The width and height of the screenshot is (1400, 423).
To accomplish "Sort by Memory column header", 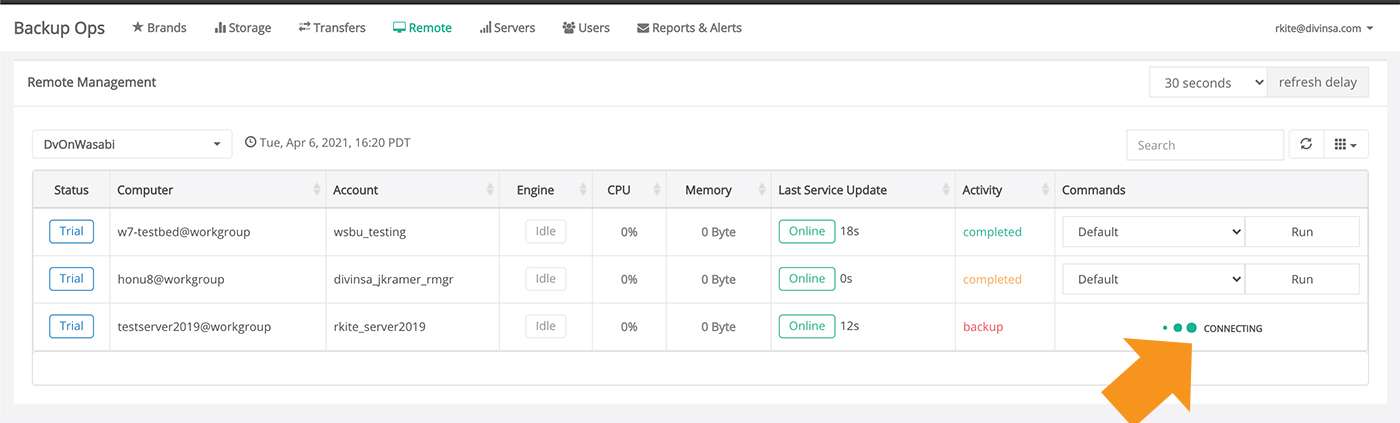I will click(x=717, y=190).
